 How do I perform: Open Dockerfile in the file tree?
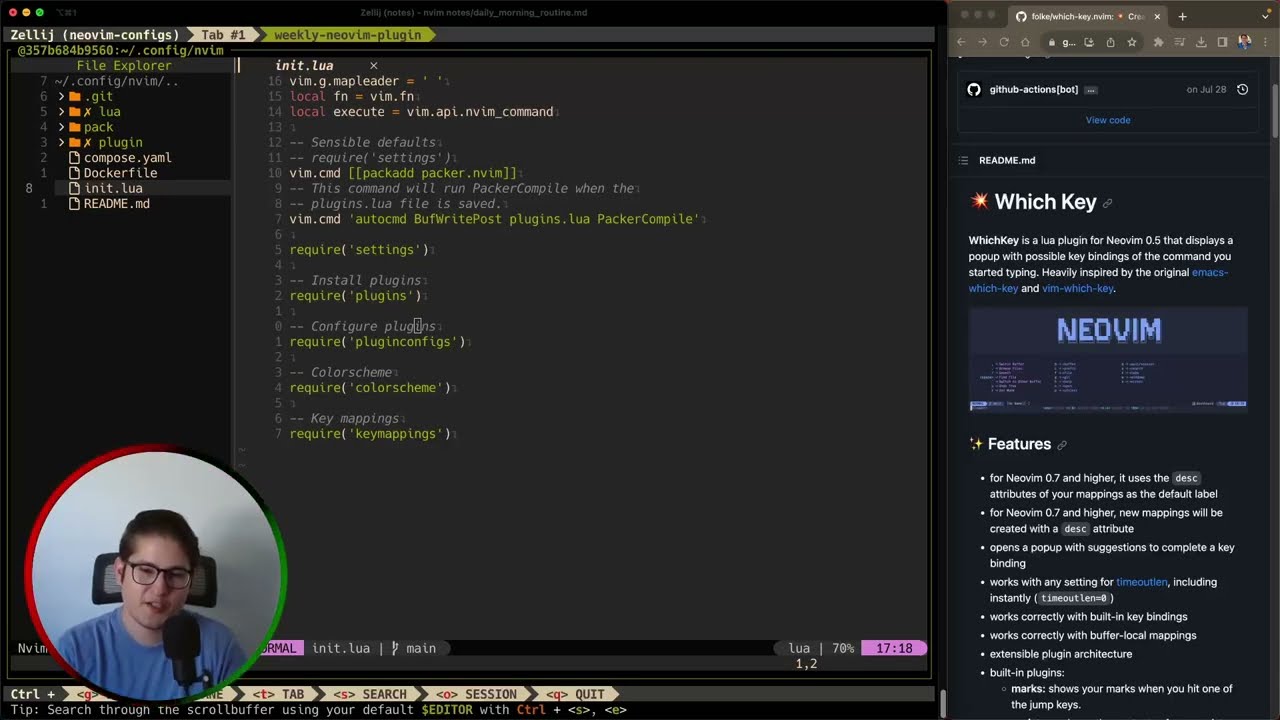pyautogui.click(x=113, y=173)
